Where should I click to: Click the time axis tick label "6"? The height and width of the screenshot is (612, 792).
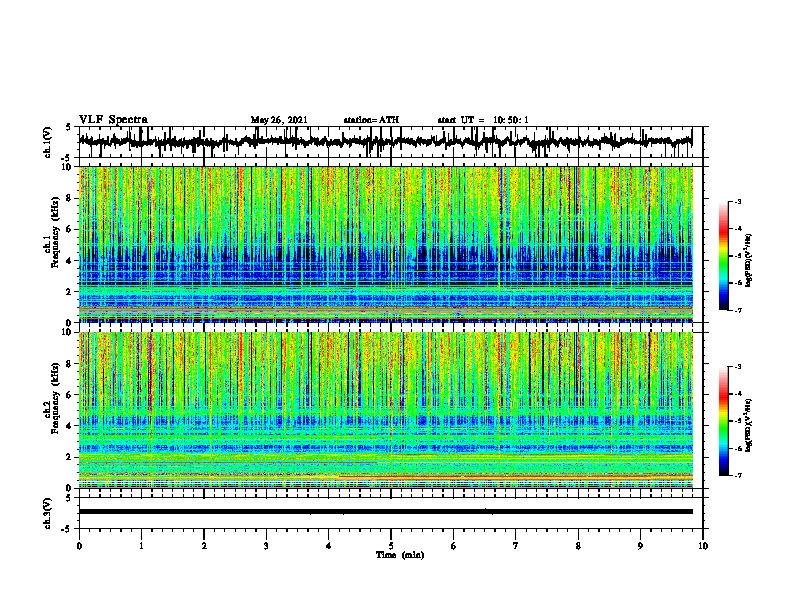(454, 546)
